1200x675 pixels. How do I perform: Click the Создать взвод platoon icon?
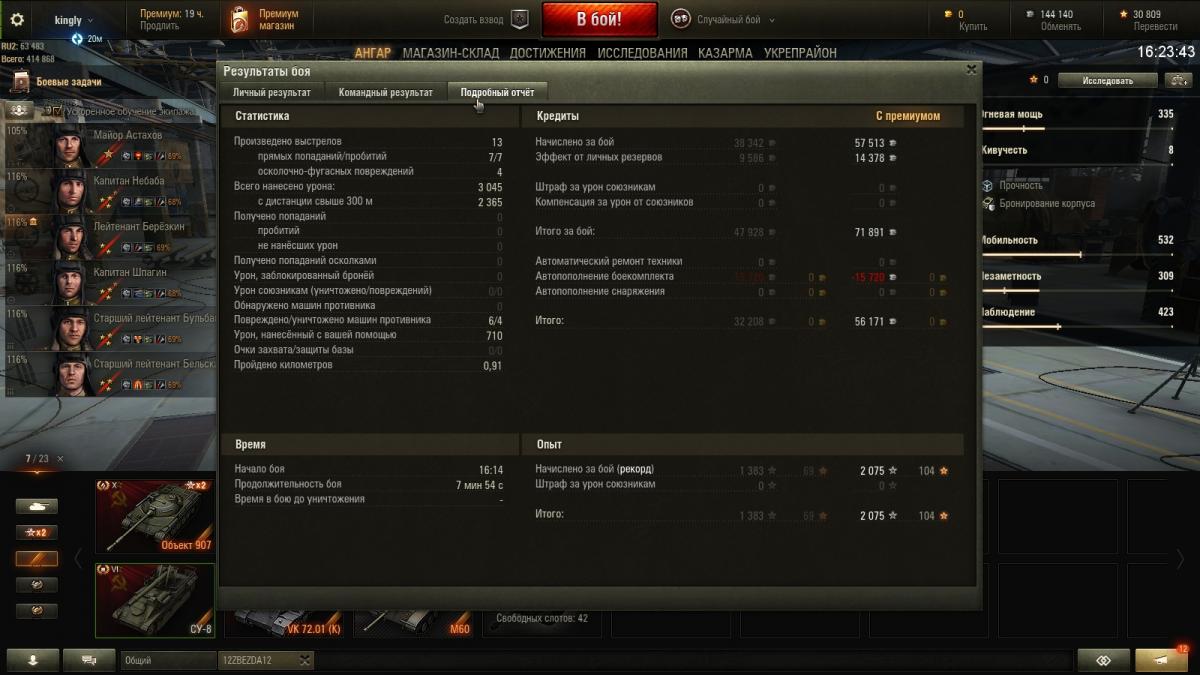pos(519,19)
